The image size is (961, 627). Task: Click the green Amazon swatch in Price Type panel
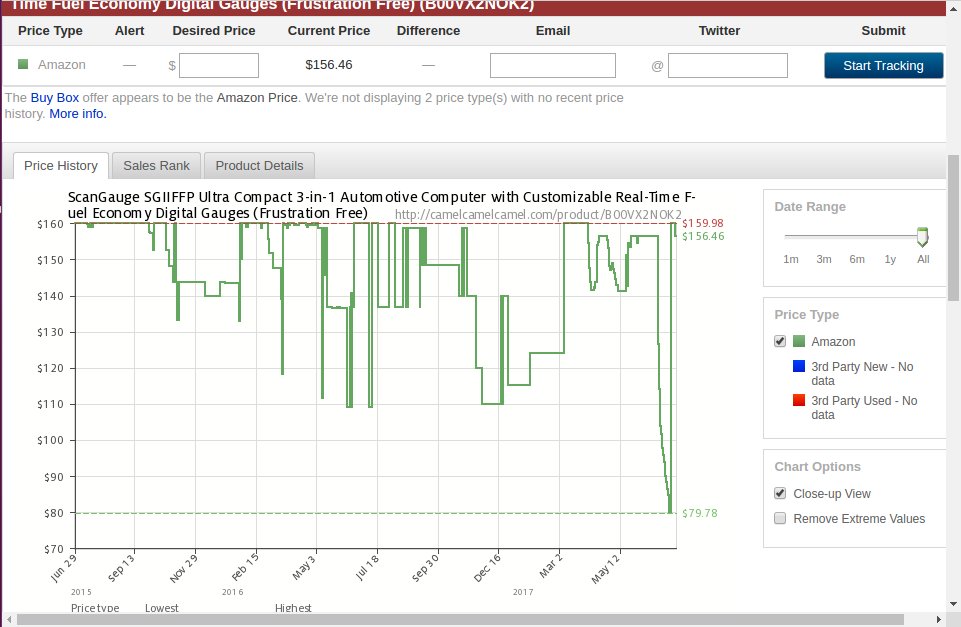click(799, 341)
